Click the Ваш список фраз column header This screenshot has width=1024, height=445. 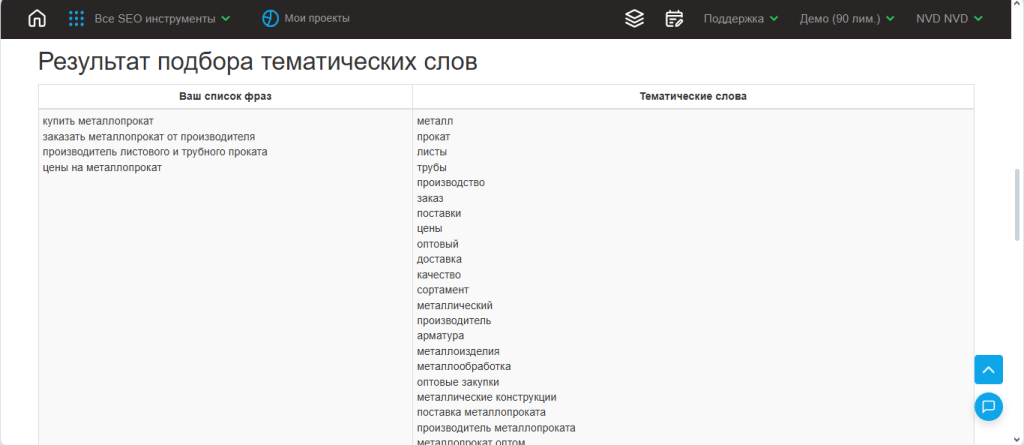(x=225, y=96)
